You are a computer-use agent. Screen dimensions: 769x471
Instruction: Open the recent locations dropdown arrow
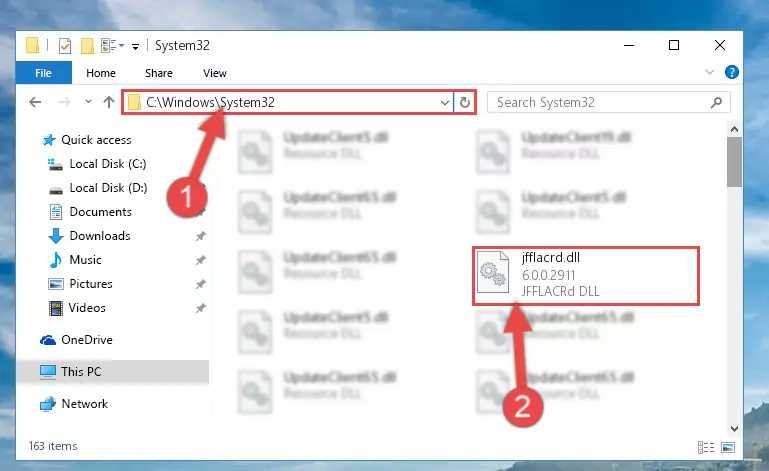coord(88,102)
